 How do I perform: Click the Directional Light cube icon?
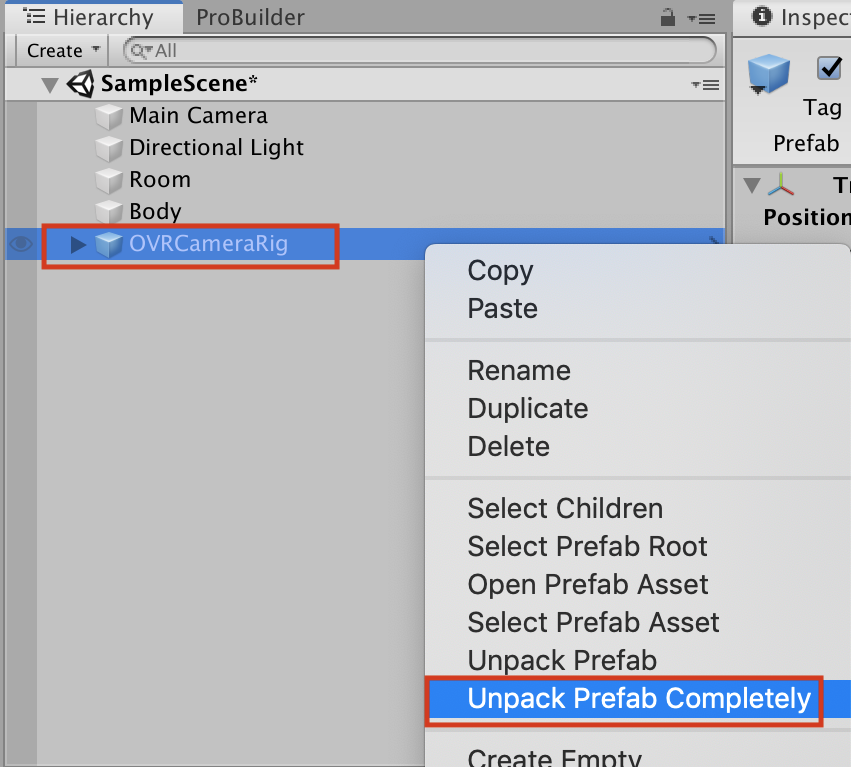[x=109, y=148]
